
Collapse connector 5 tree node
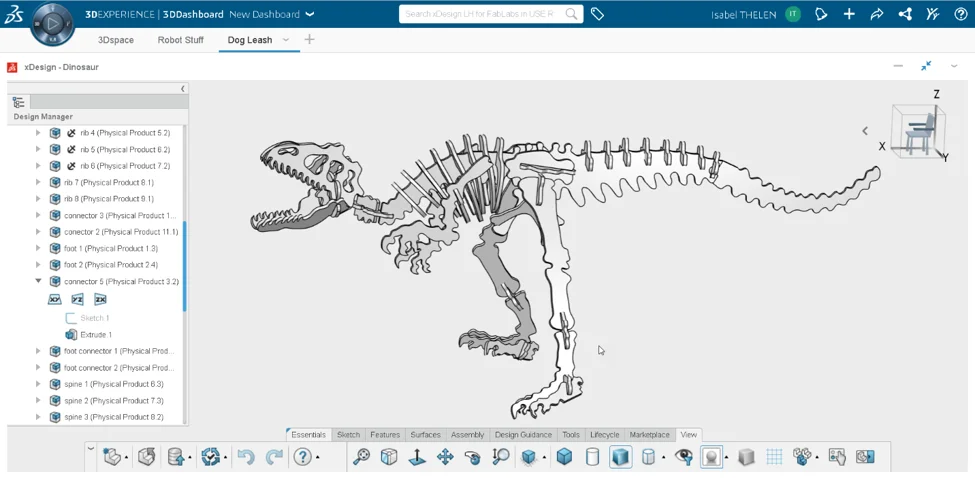(38, 282)
